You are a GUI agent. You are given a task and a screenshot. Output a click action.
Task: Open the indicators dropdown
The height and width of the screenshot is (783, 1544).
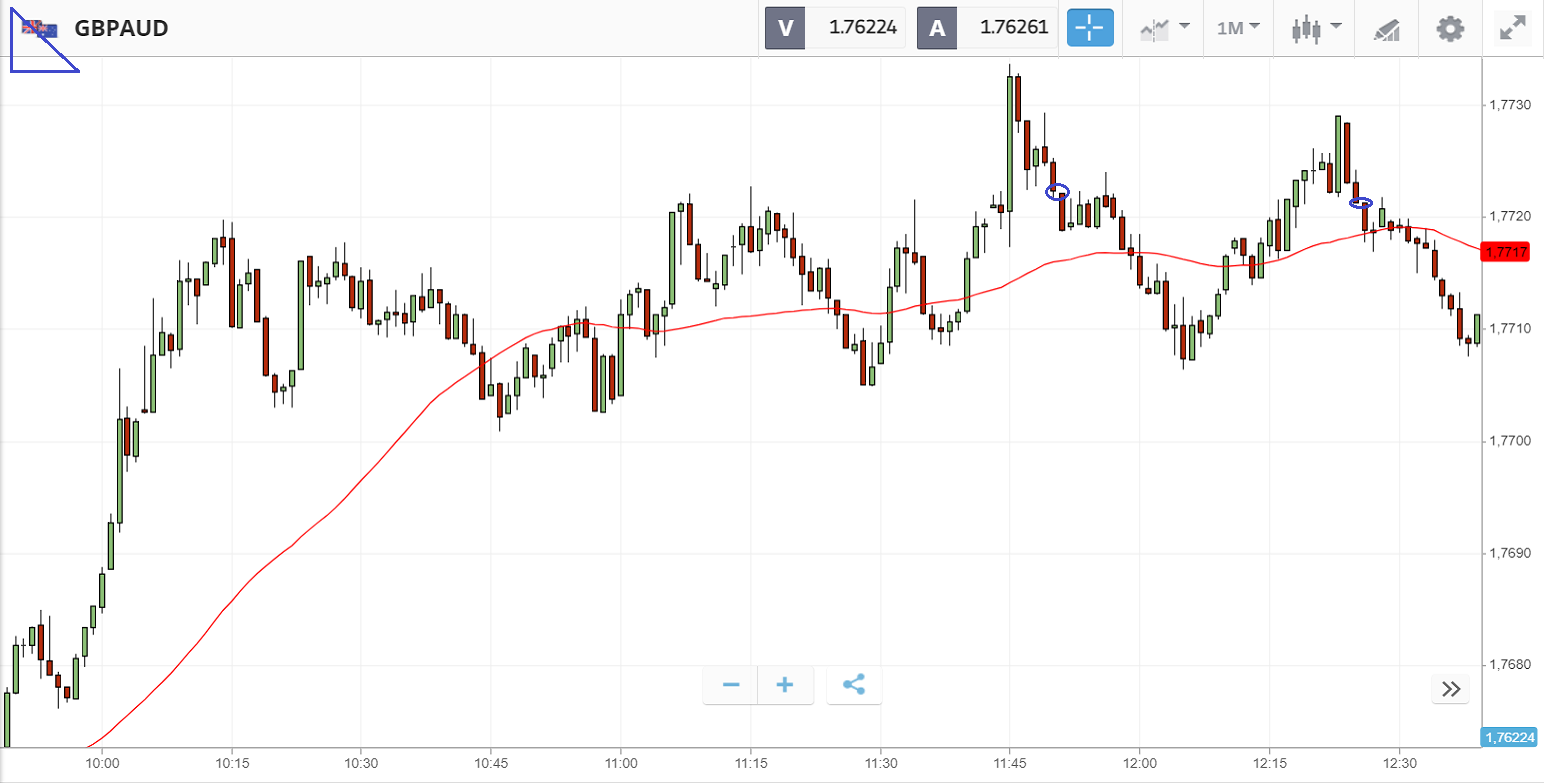tap(1165, 28)
